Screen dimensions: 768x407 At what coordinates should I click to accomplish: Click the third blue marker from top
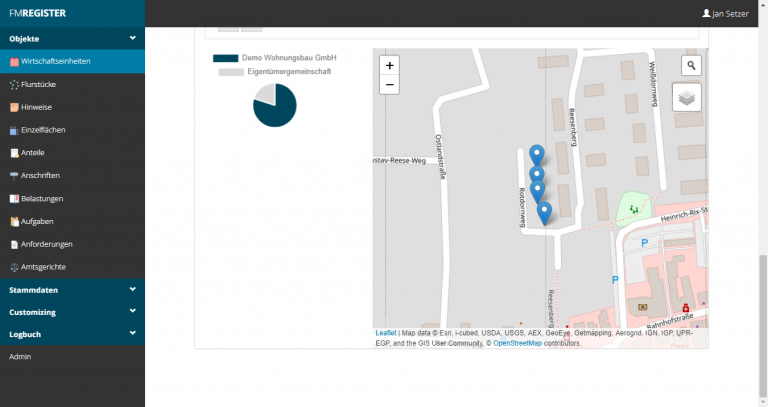coord(537,192)
